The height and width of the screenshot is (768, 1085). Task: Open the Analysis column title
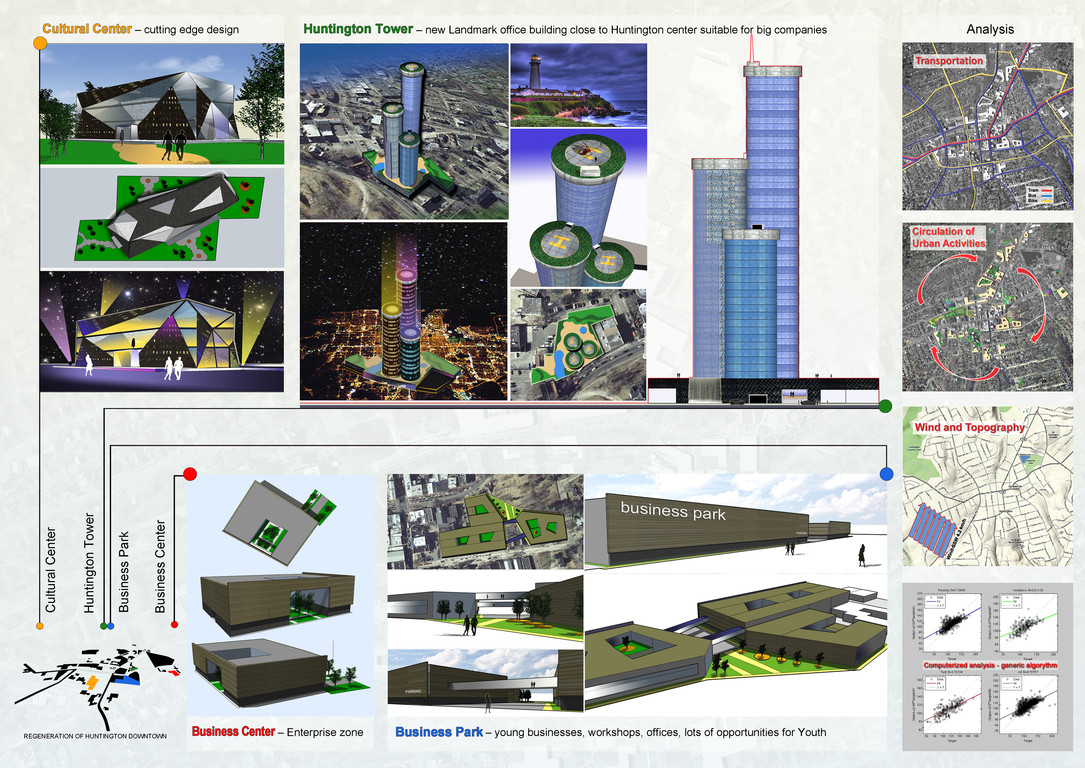(989, 29)
